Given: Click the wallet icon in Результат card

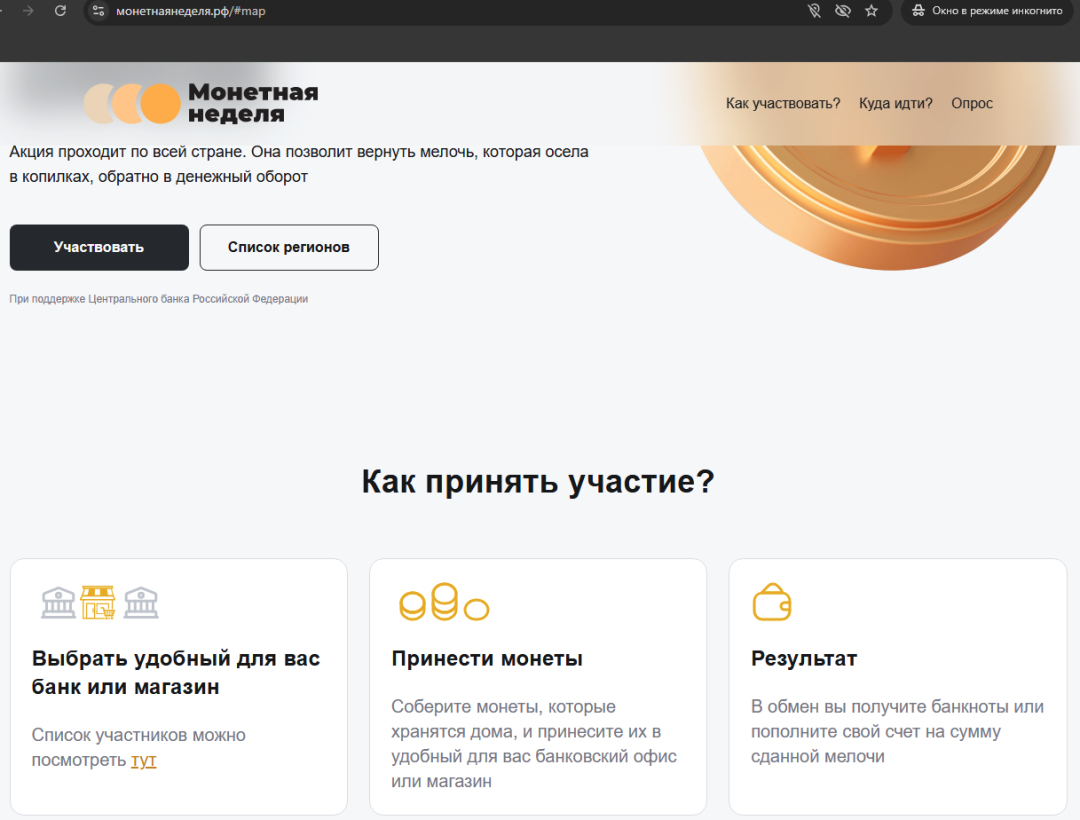Looking at the screenshot, I should pos(772,602).
